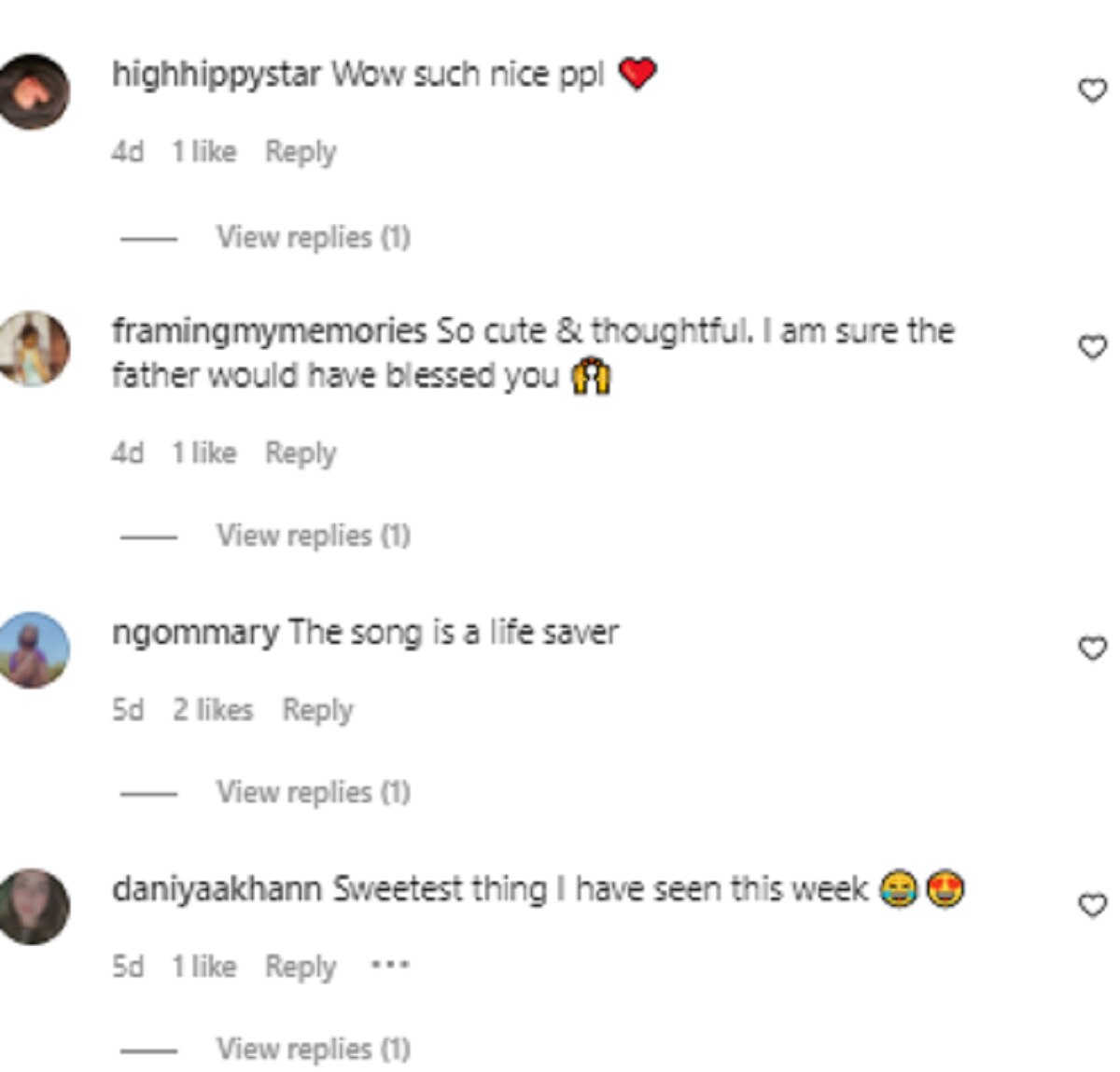Show replies under ngommary's comment

coord(313,792)
